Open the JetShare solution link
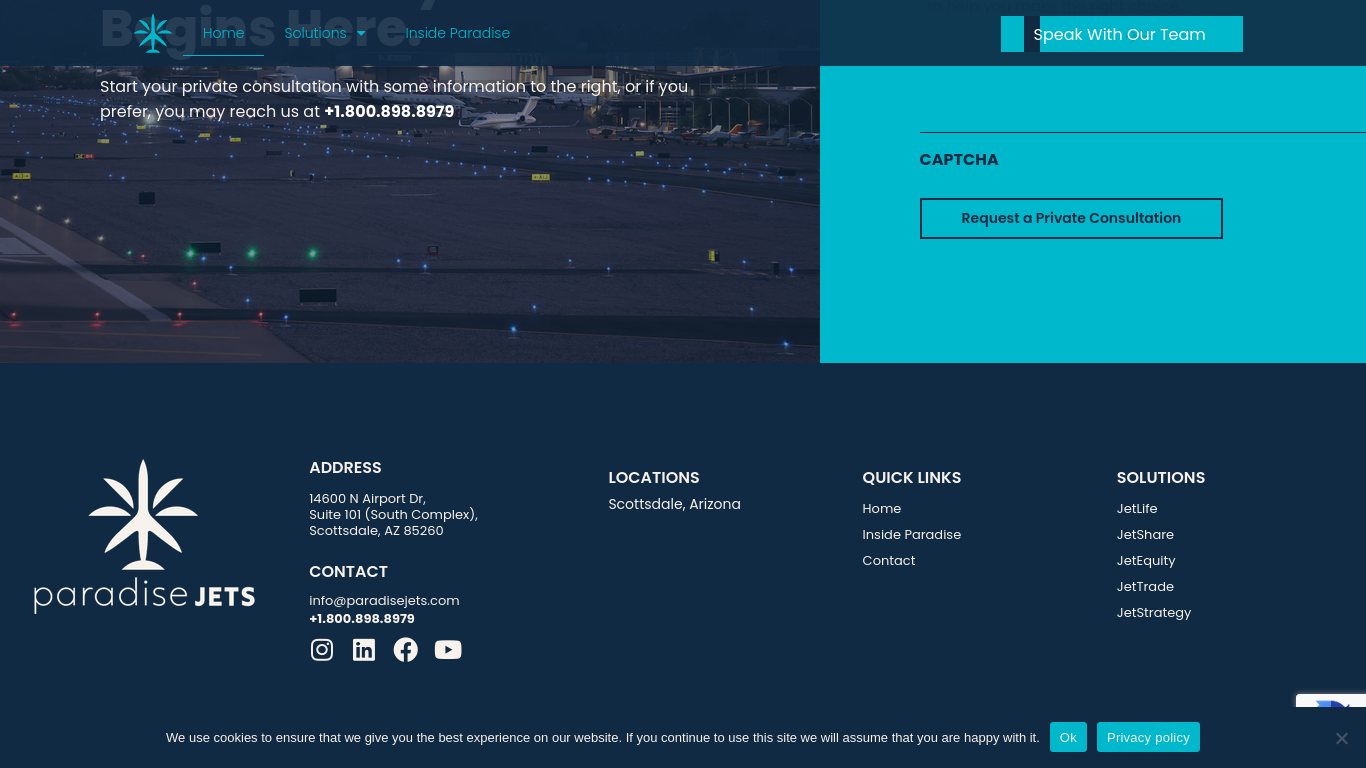1366x768 pixels. (1145, 535)
